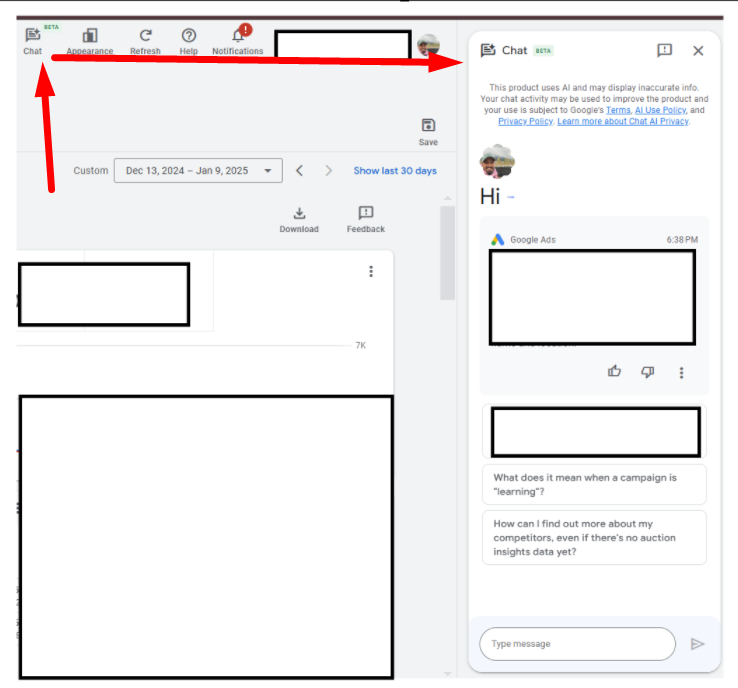Expand the custom date range dropdown

(x=198, y=171)
